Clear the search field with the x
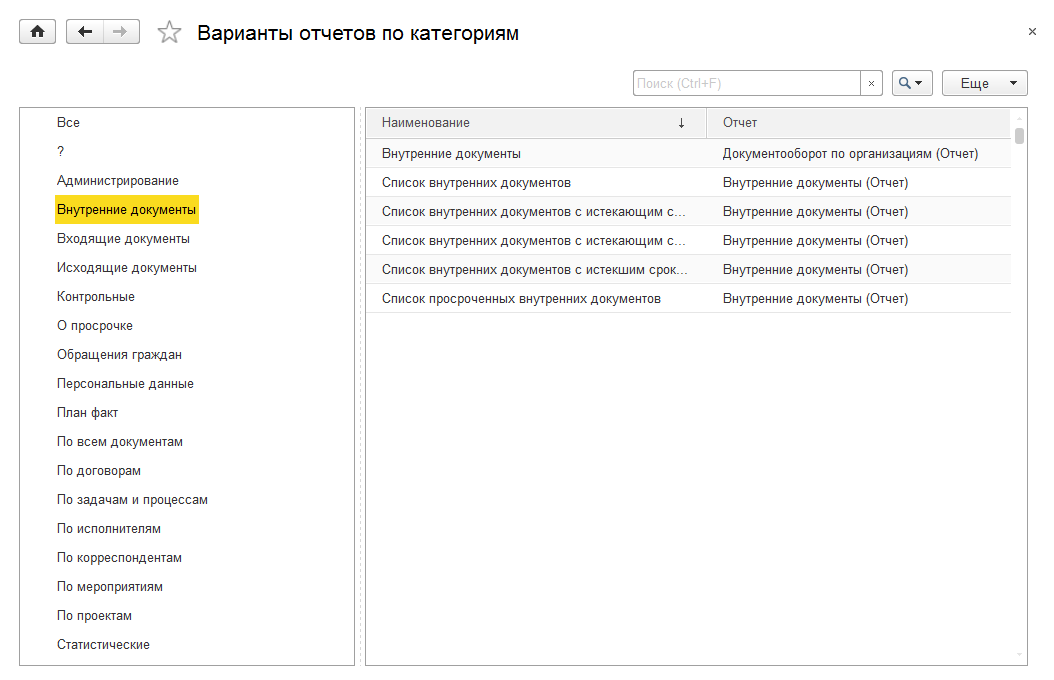 [x=871, y=84]
